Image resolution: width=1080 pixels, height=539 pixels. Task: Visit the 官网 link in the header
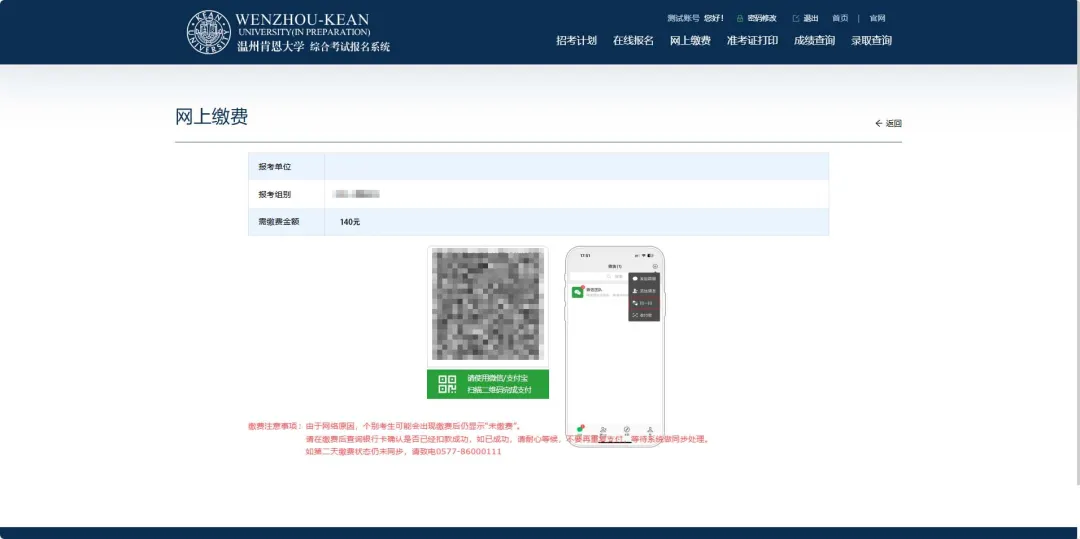(x=877, y=18)
